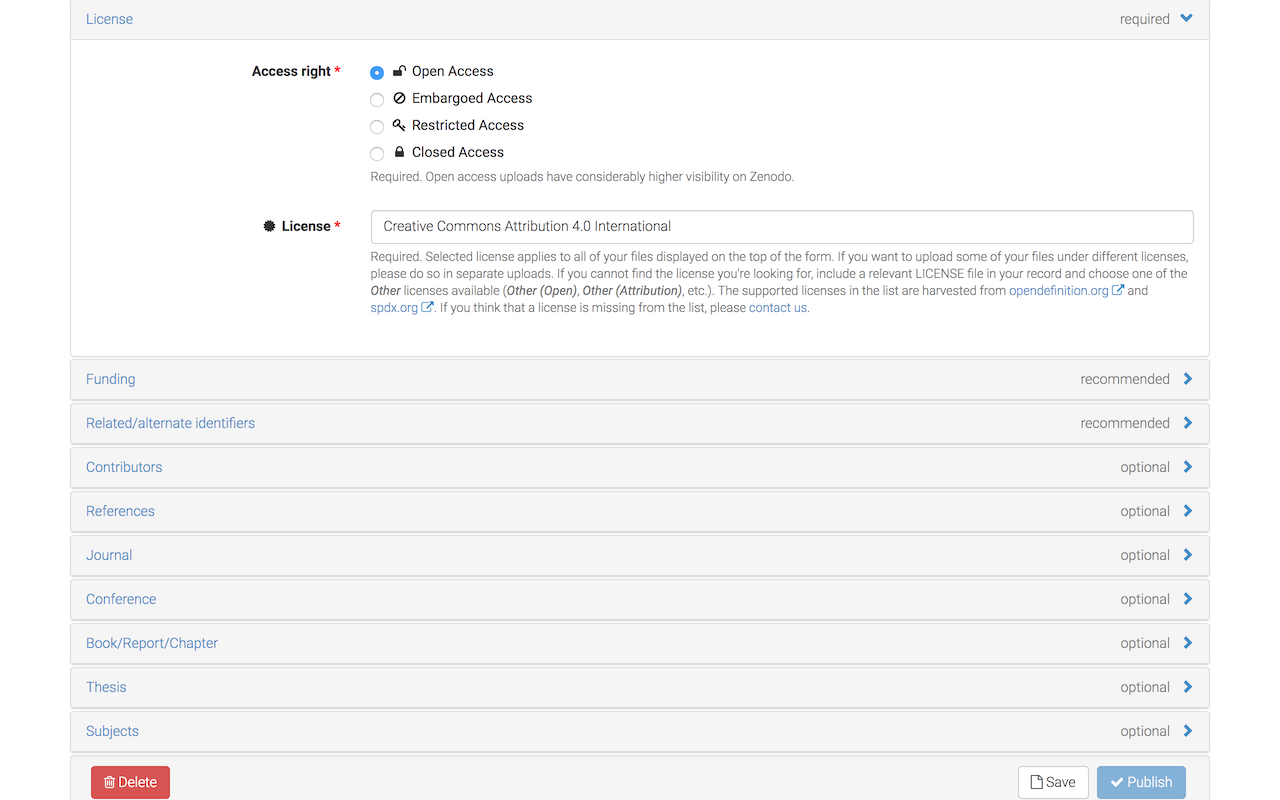Click external link icon after opendefinition.org

pos(1118,291)
